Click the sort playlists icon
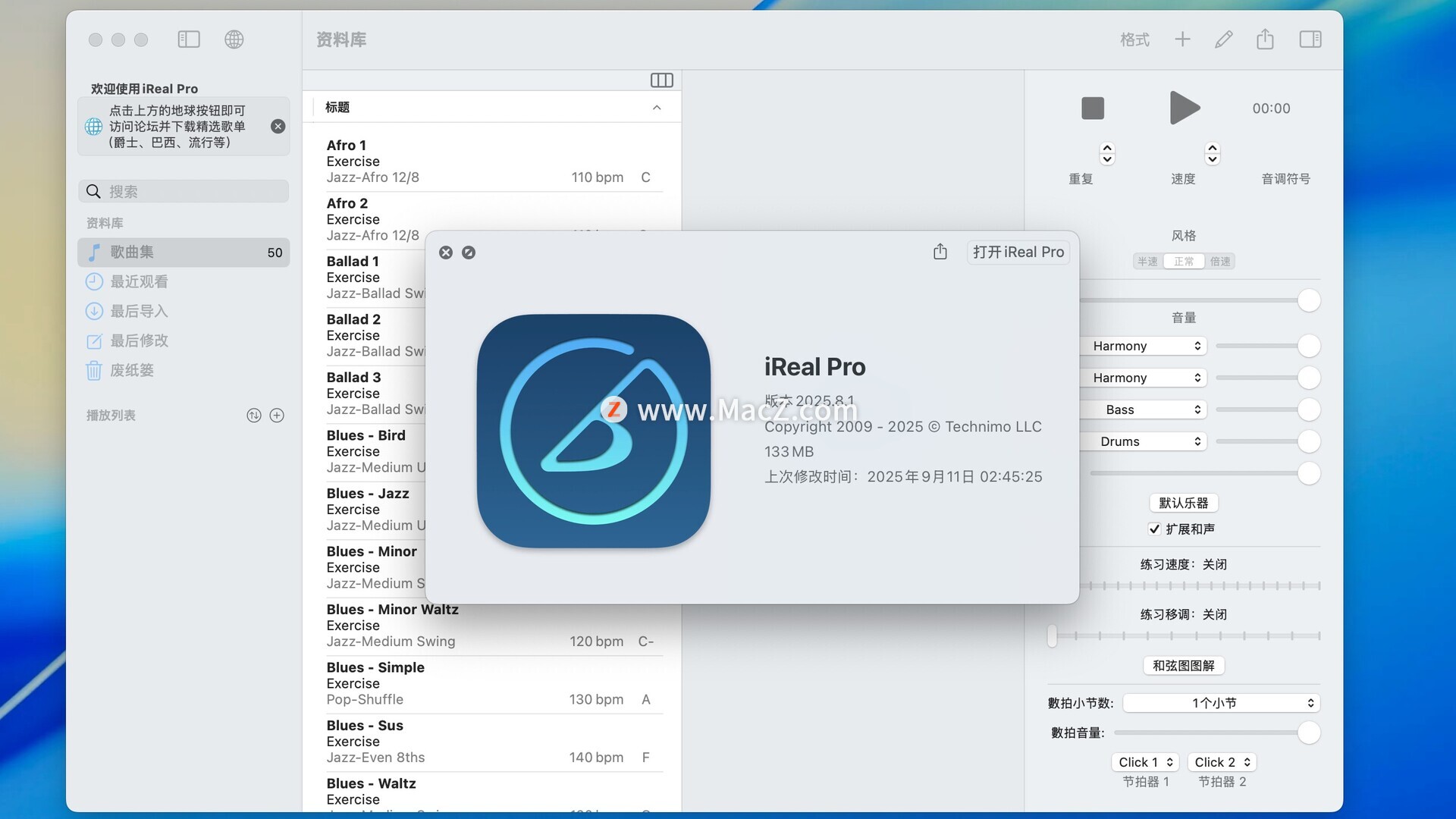The height and width of the screenshot is (819, 1456). (254, 416)
